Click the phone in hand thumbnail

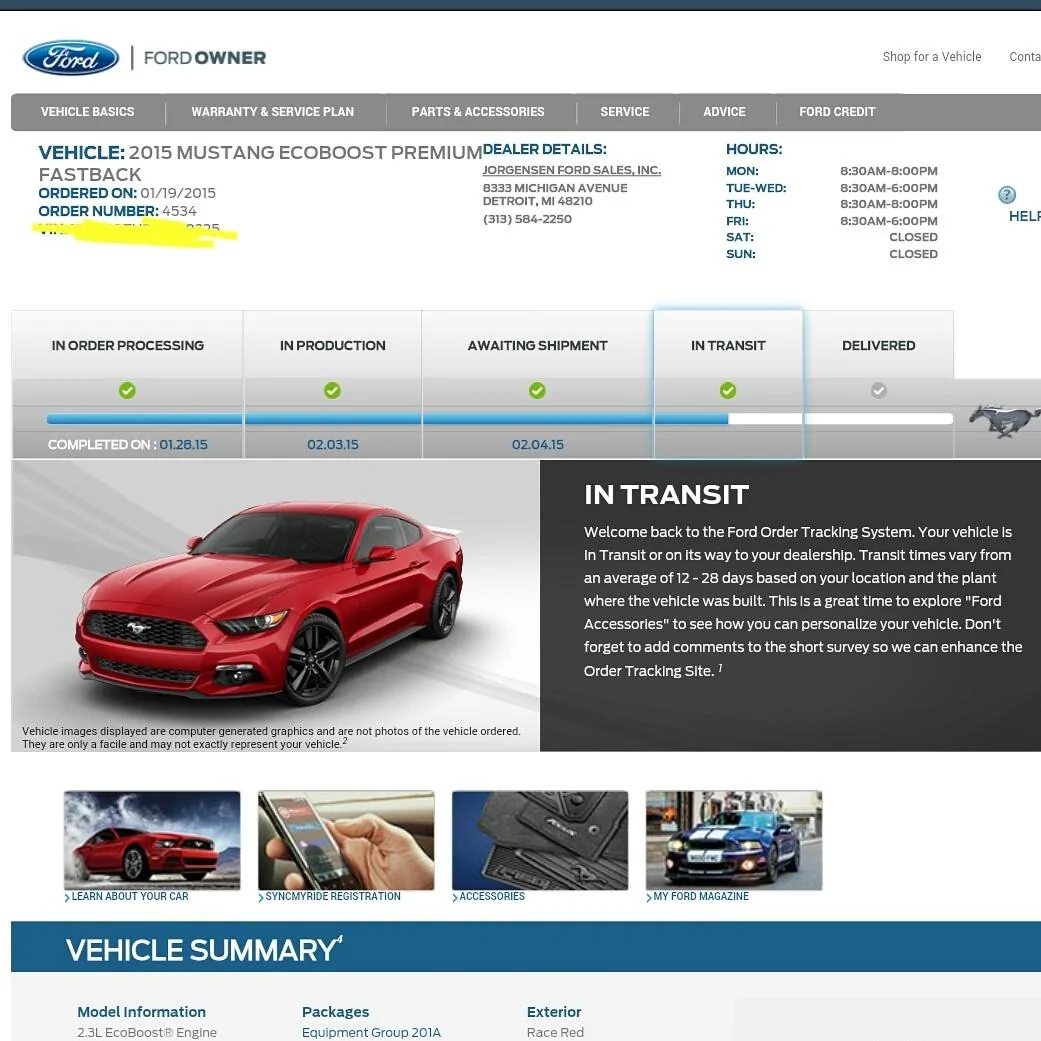346,840
